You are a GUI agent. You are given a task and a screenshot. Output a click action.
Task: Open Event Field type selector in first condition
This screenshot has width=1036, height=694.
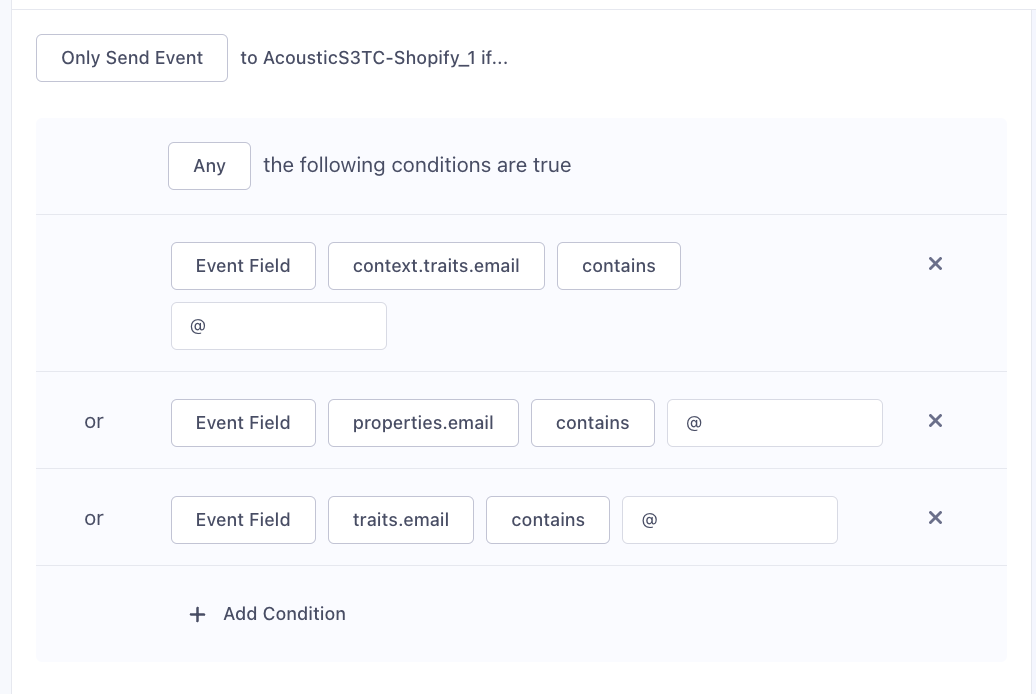(243, 266)
